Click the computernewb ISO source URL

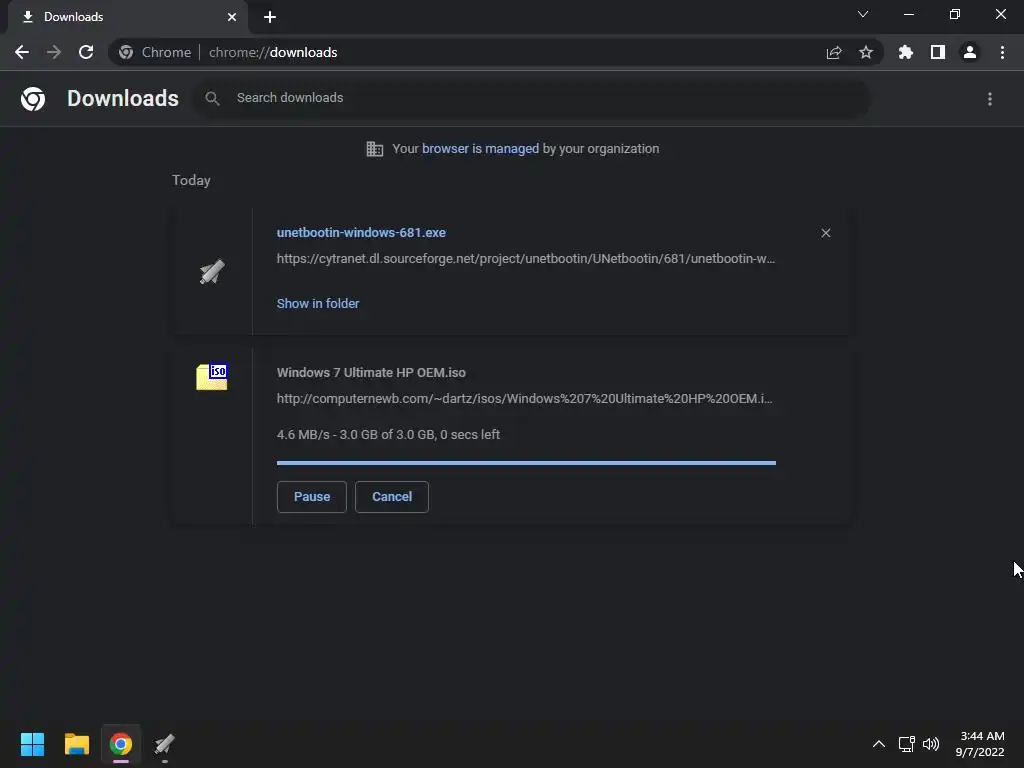(x=524, y=398)
